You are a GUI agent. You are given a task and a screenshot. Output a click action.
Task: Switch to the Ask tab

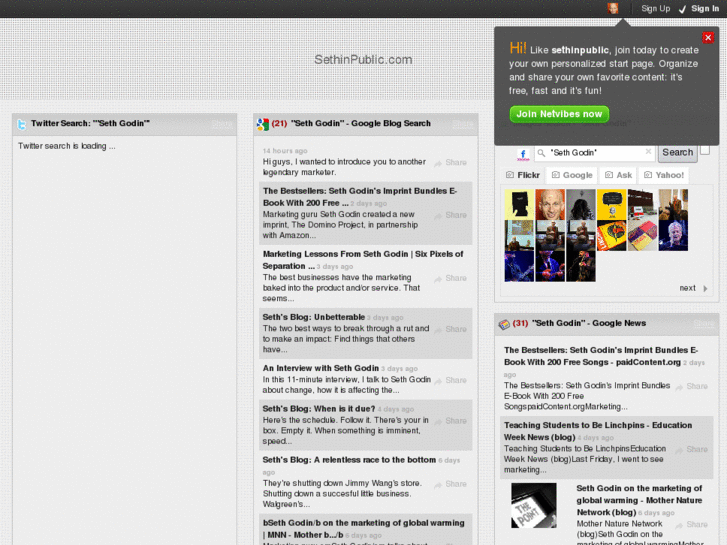(x=619, y=175)
